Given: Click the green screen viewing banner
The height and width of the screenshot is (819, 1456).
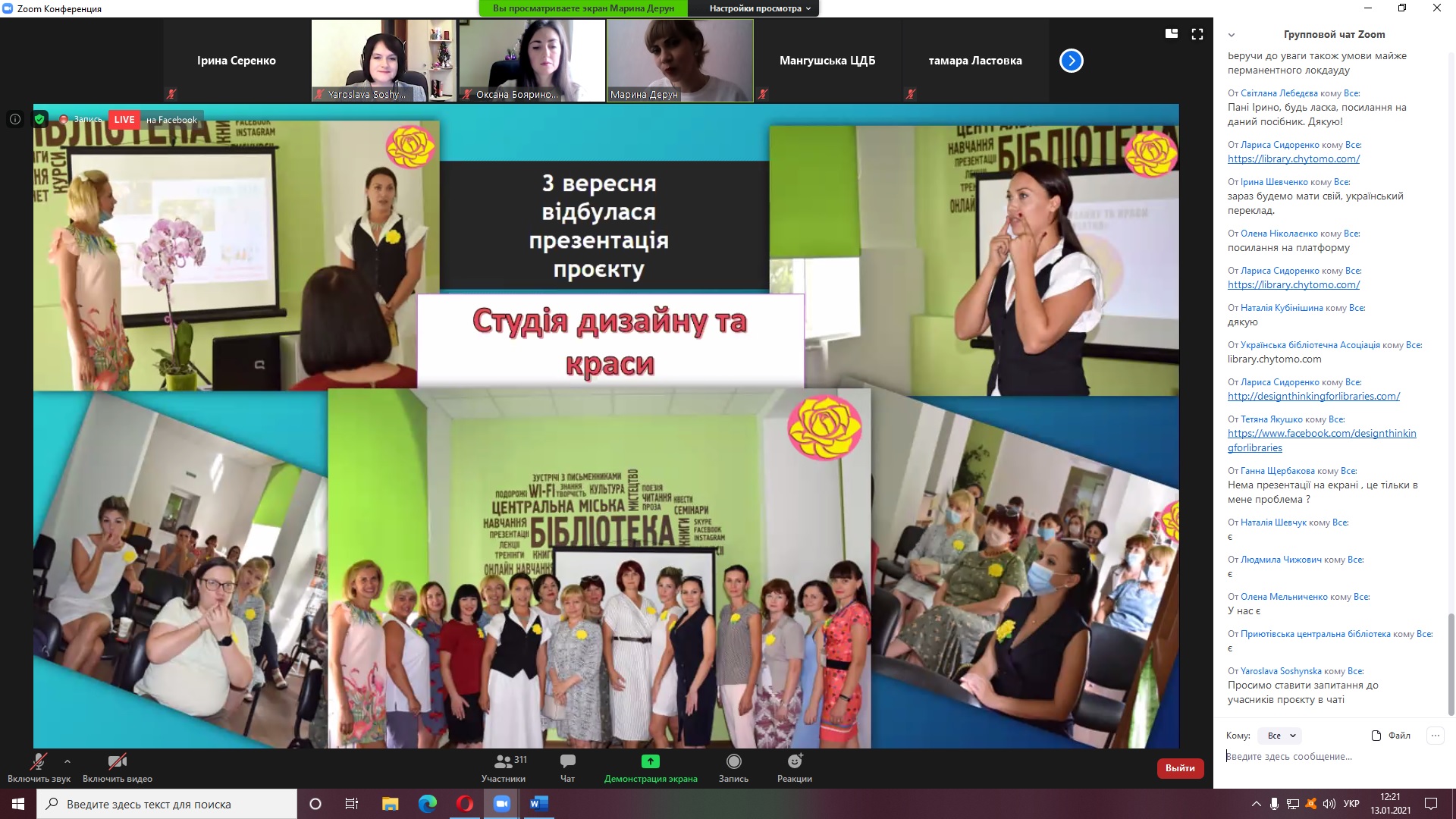Looking at the screenshot, I should coord(583,8).
